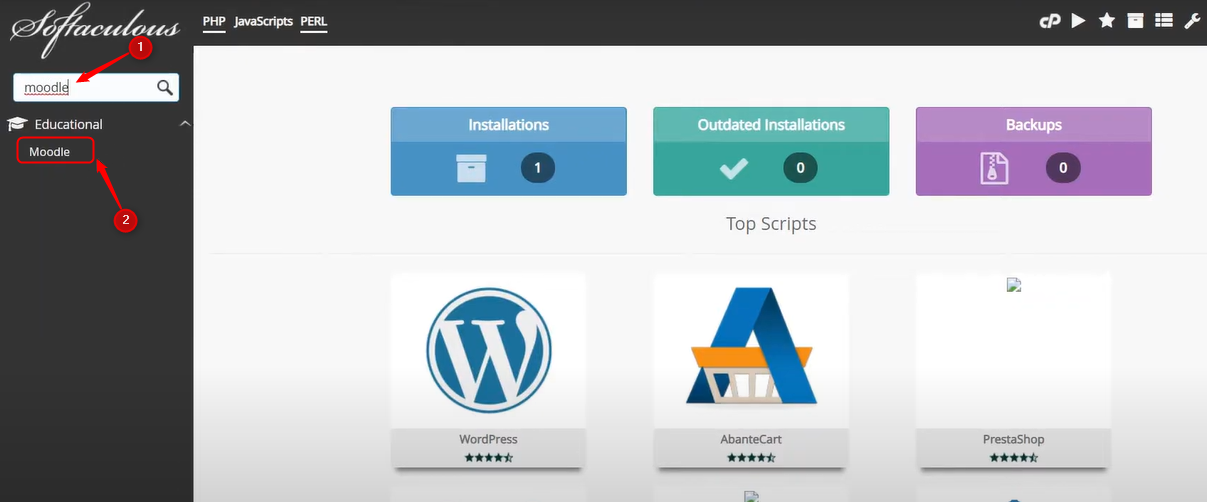1207x502 pixels.
Task: Click the AbanteCart label
Action: (x=751, y=439)
